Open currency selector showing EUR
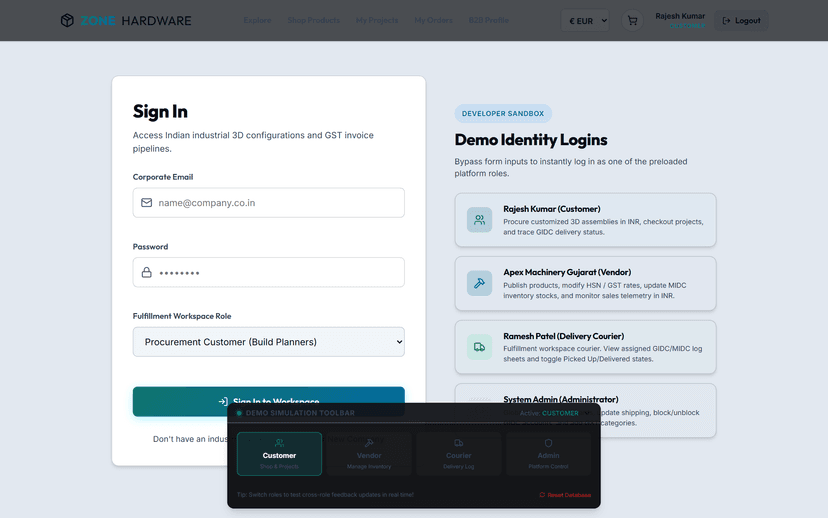 pos(585,21)
